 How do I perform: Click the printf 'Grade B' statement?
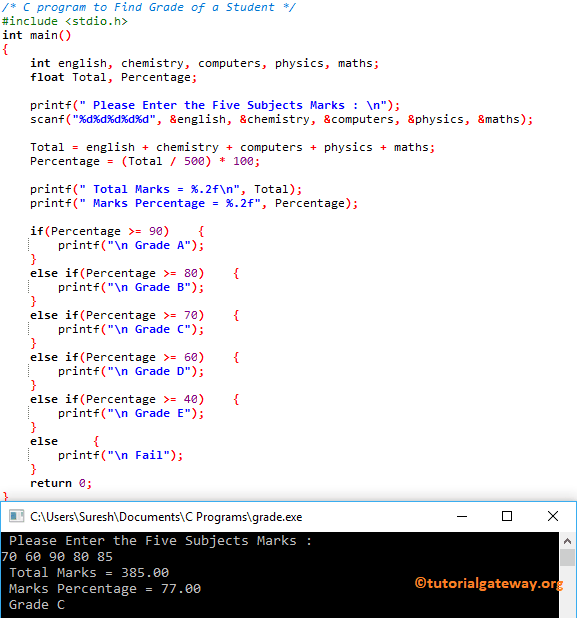[131, 287]
